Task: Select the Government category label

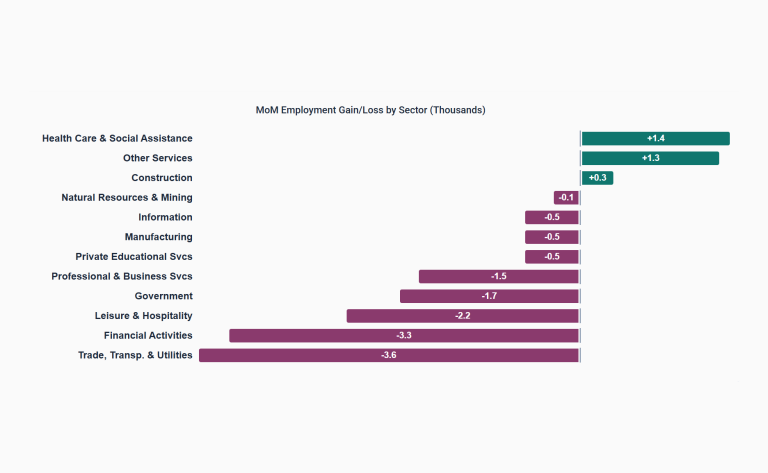Action: pyautogui.click(x=164, y=296)
